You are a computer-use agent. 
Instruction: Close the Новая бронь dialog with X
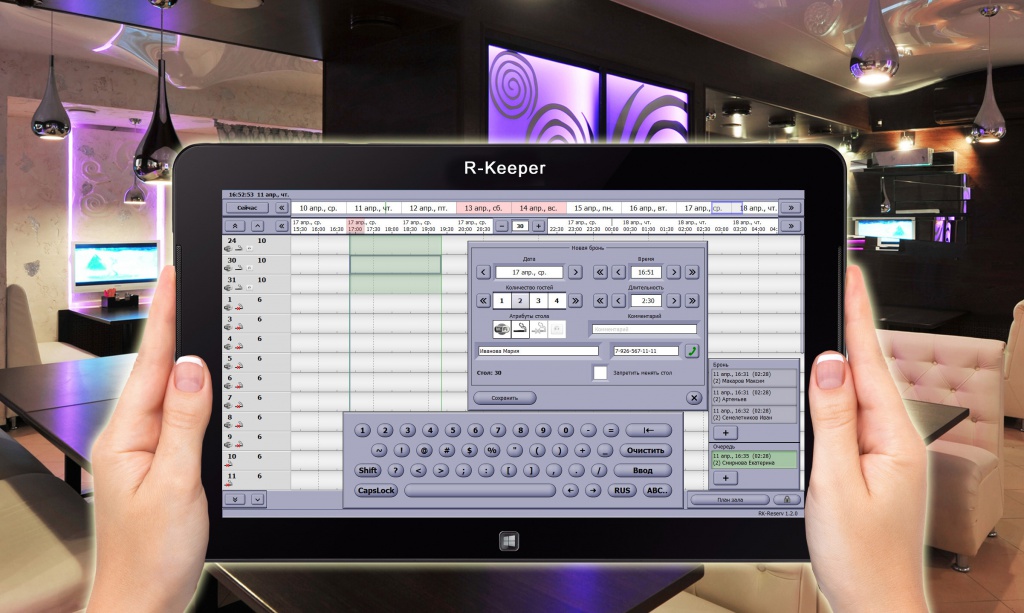point(693,397)
